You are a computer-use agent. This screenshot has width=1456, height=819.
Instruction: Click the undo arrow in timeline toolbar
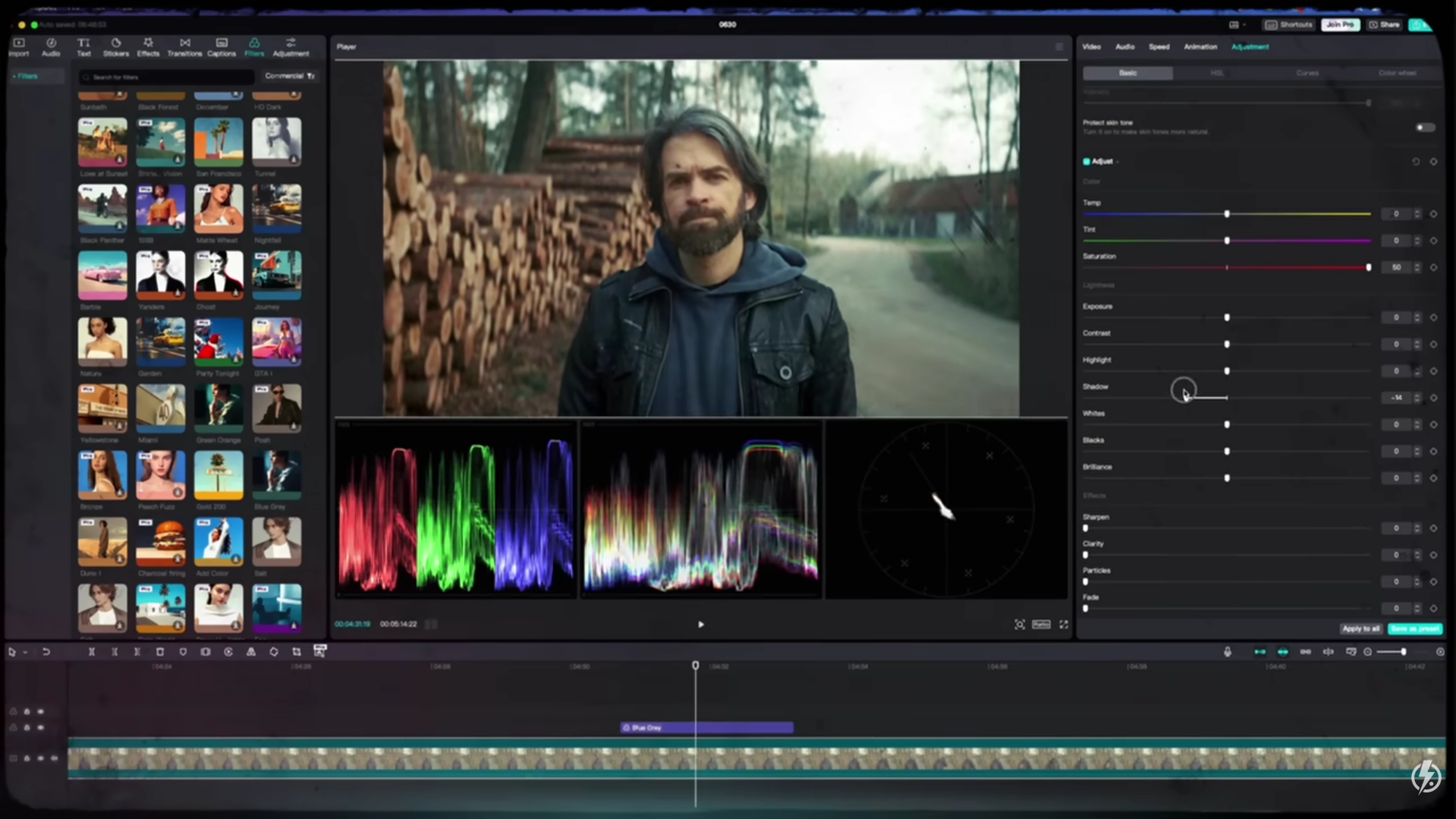46,652
